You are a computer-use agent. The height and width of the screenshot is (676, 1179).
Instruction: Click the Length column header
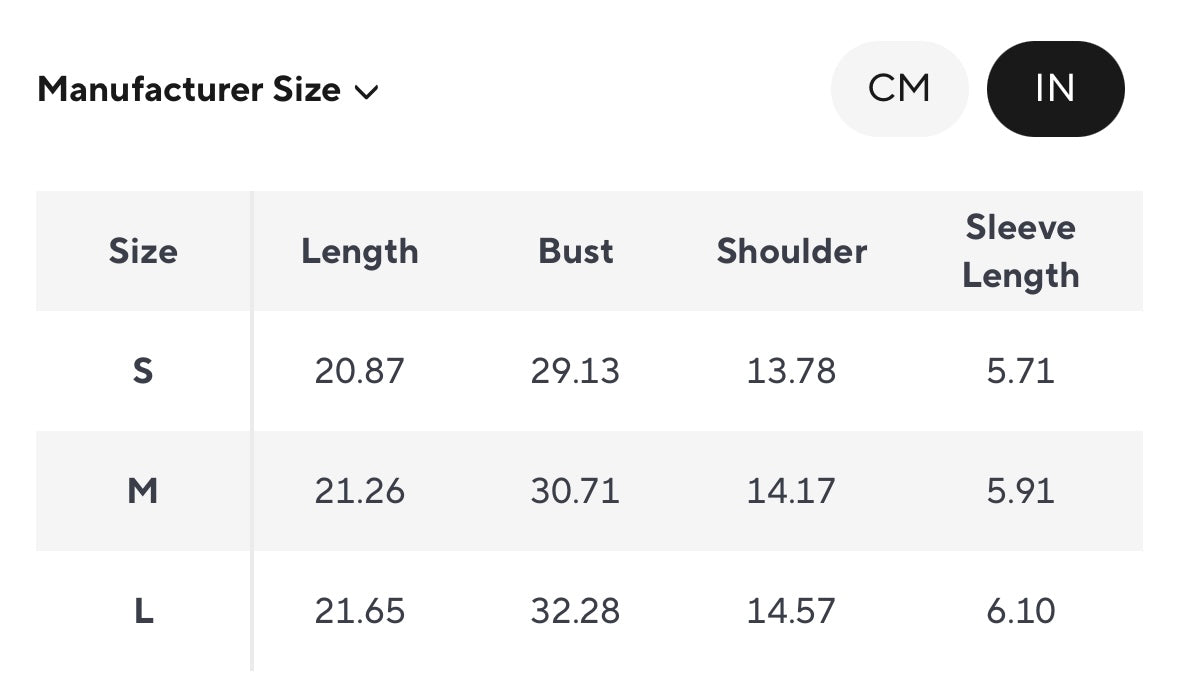(x=360, y=251)
